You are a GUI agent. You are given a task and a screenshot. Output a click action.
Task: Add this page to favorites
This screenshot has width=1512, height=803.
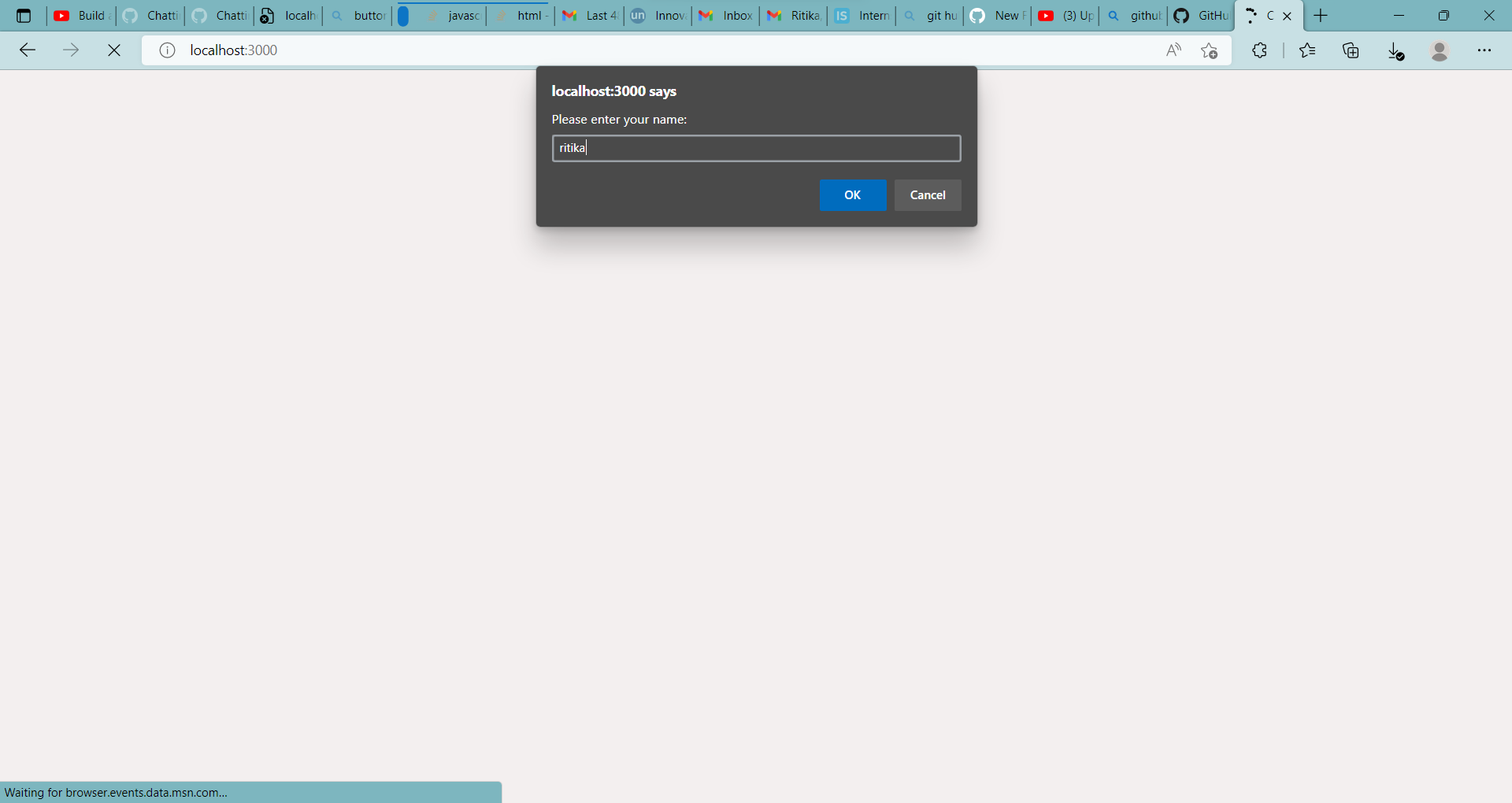[1210, 50]
